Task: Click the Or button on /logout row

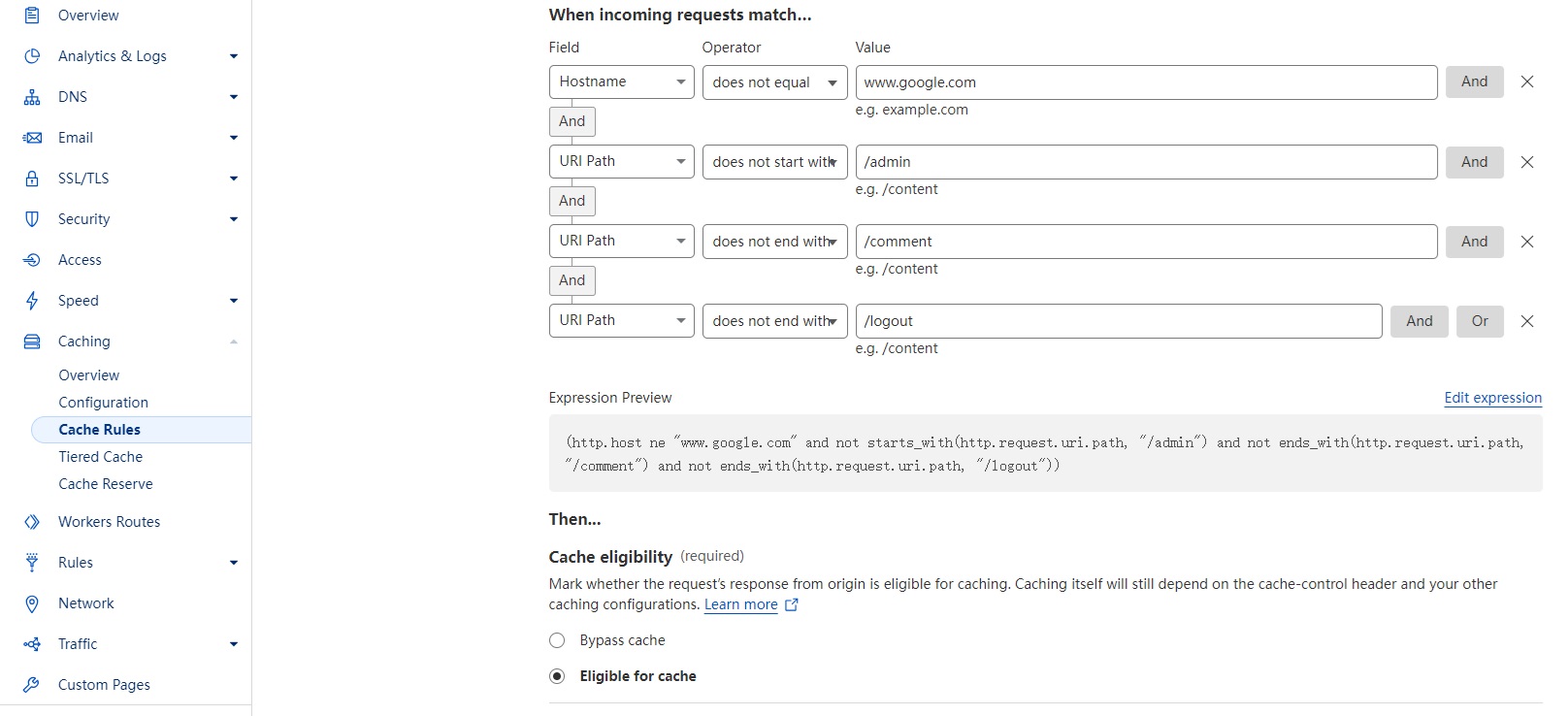Action: tap(1479, 321)
